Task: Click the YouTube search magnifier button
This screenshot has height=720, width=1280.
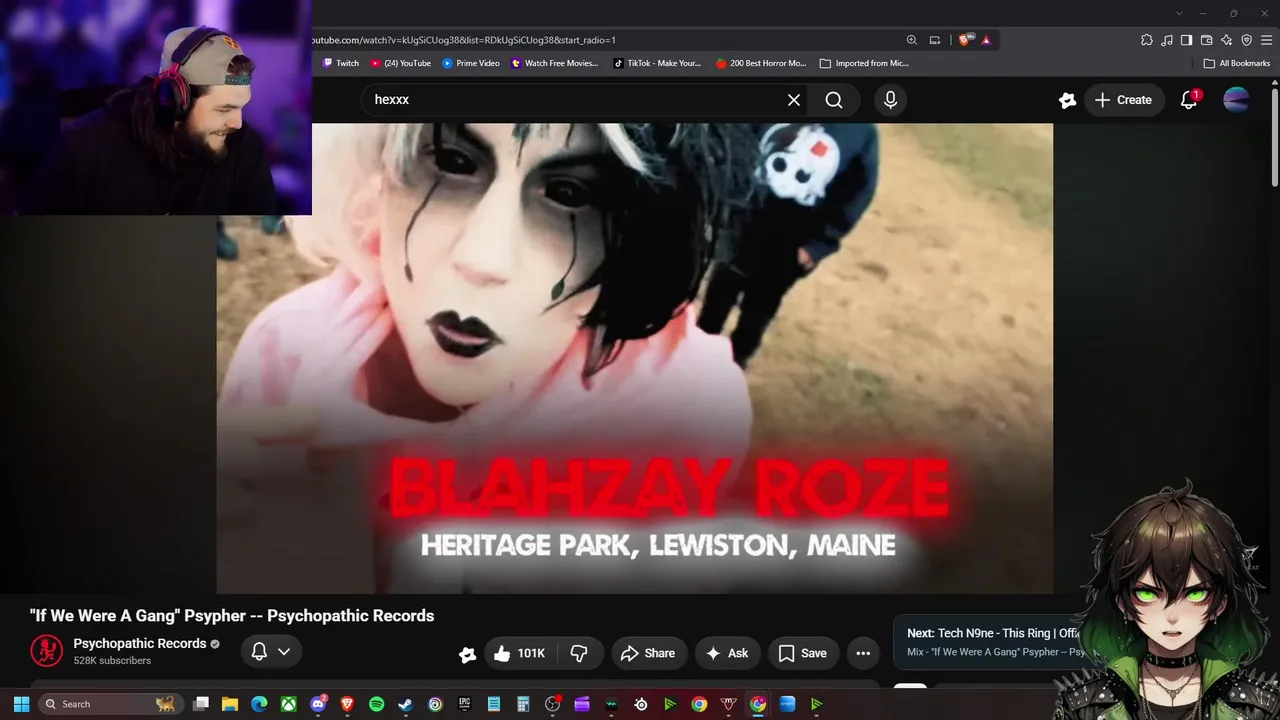Action: point(834,100)
